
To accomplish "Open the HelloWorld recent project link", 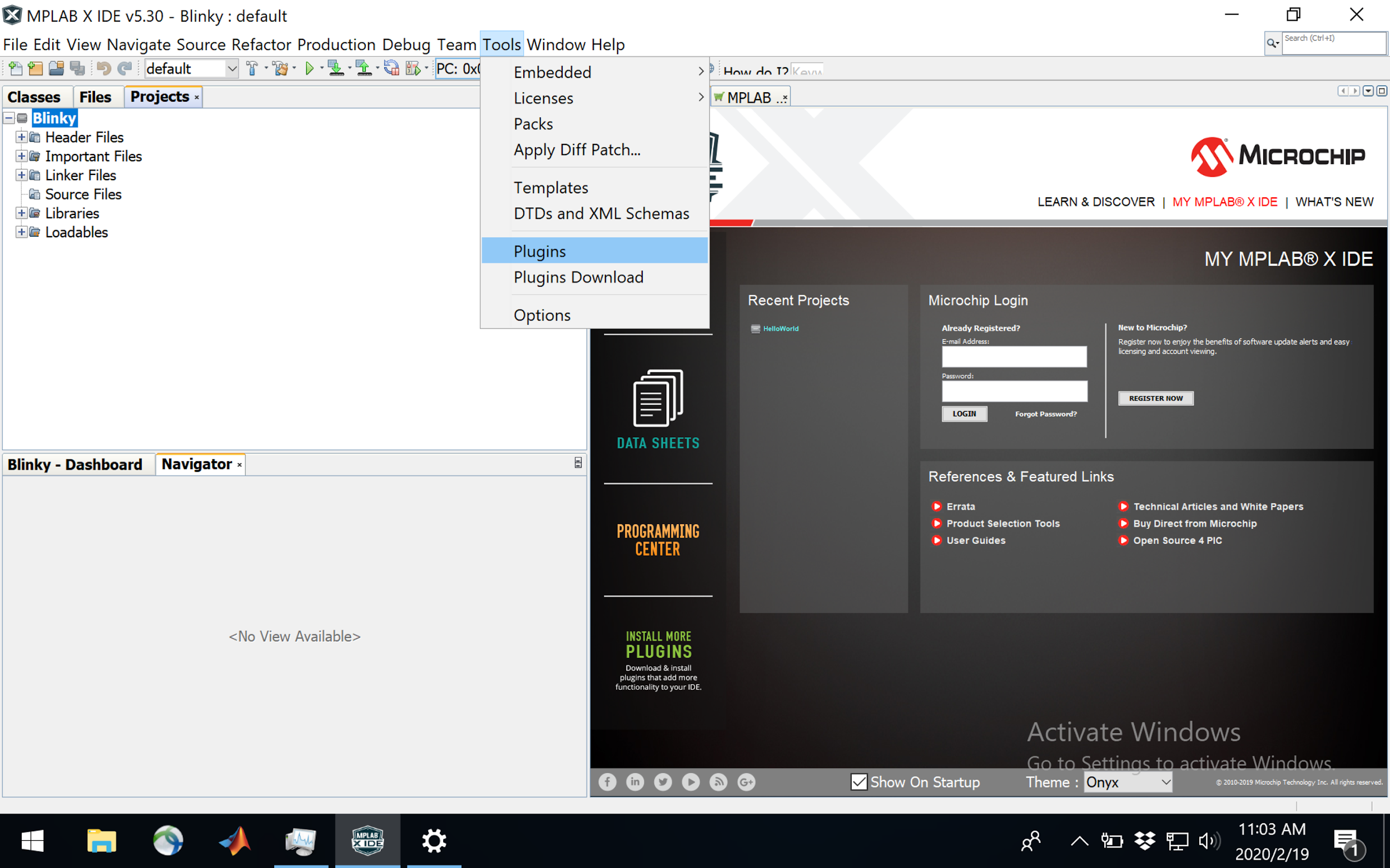I will (x=781, y=329).
